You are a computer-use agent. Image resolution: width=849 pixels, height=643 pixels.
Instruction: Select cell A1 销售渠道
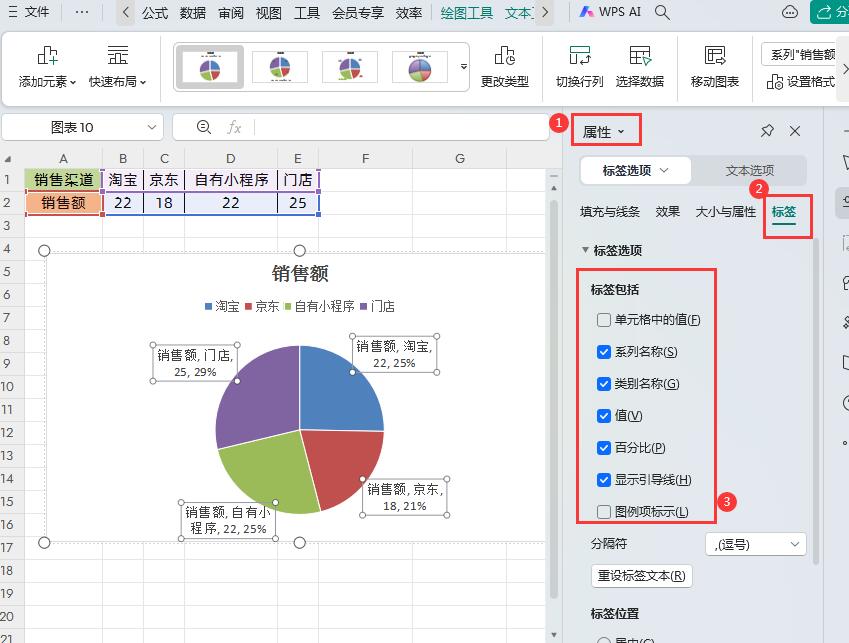63,180
